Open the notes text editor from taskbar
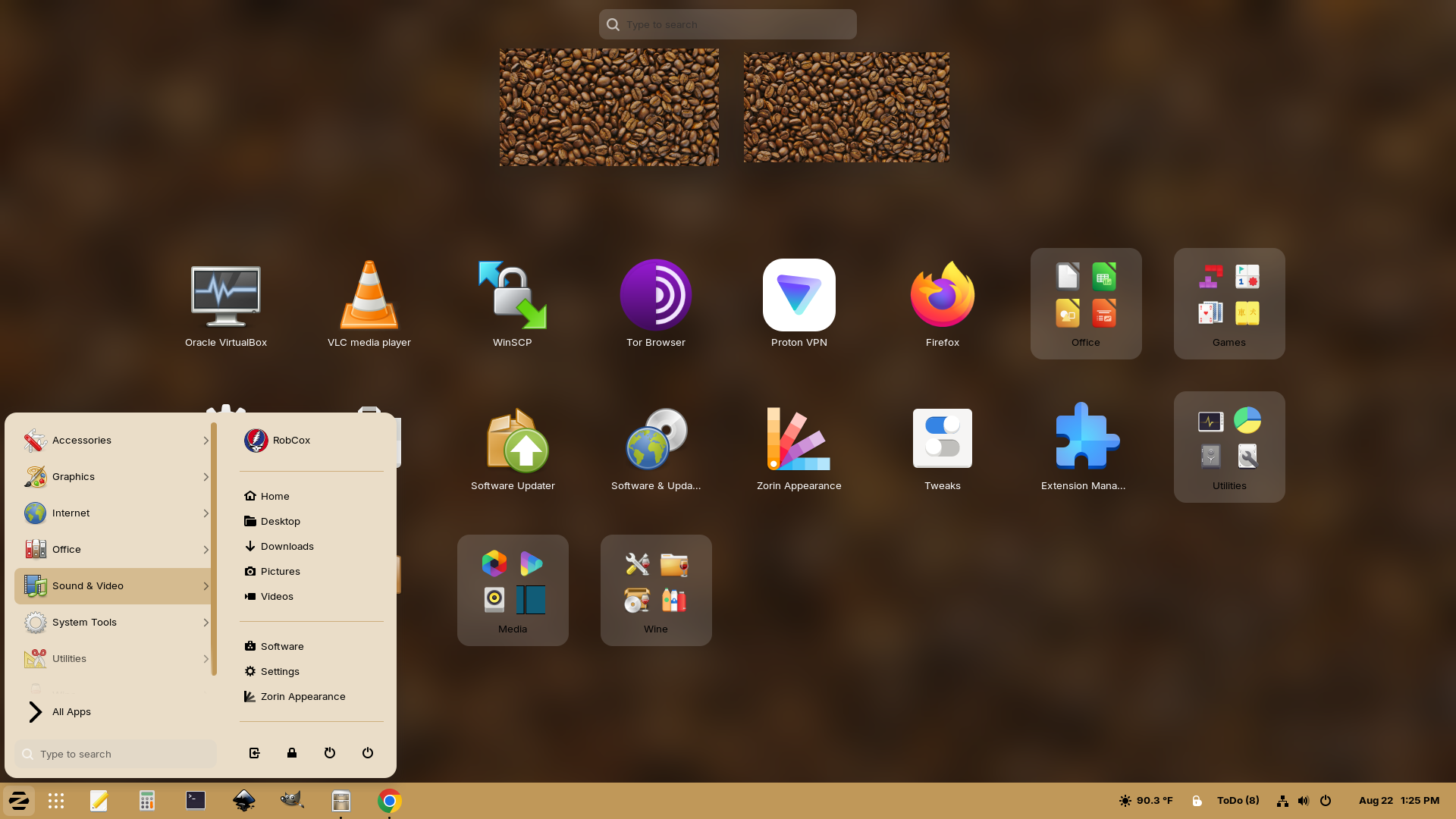Viewport: 1456px width, 819px height. point(99,801)
